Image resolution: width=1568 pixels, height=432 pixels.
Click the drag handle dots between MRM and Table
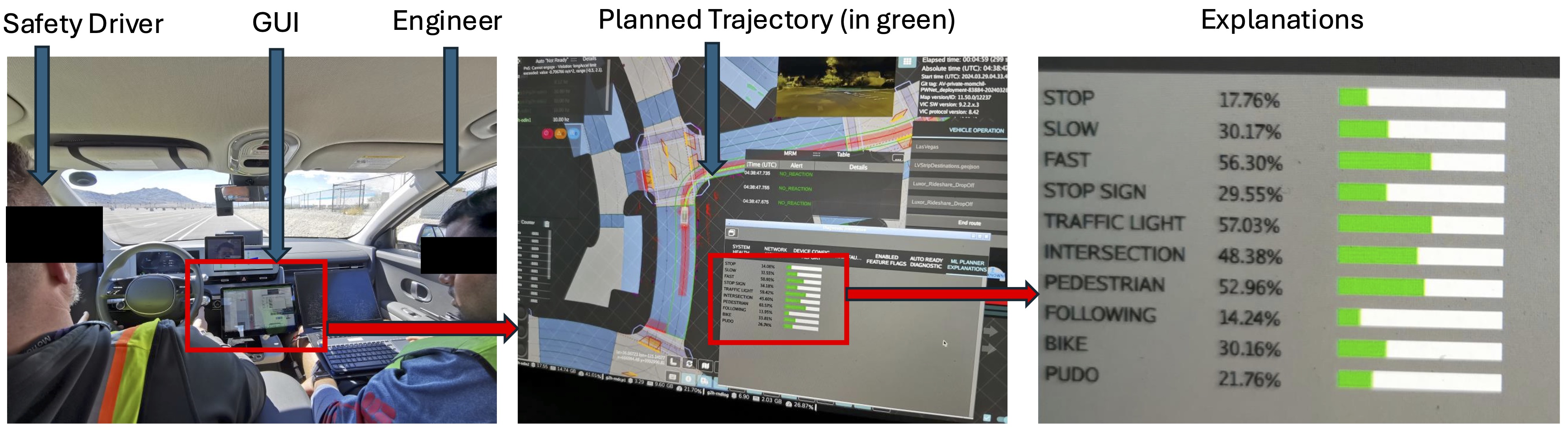pyautogui.click(x=816, y=155)
